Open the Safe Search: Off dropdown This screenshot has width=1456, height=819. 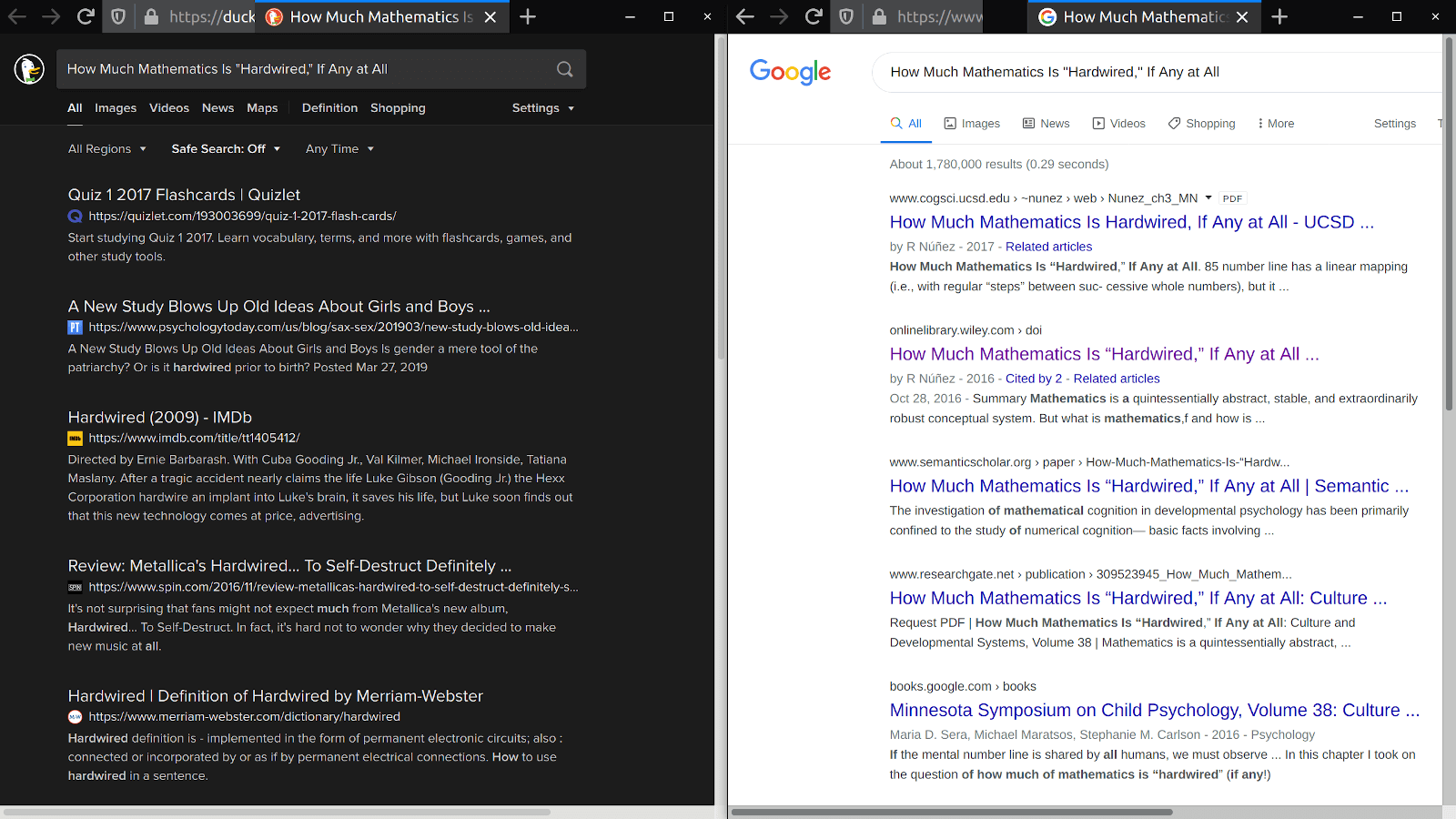(x=226, y=149)
